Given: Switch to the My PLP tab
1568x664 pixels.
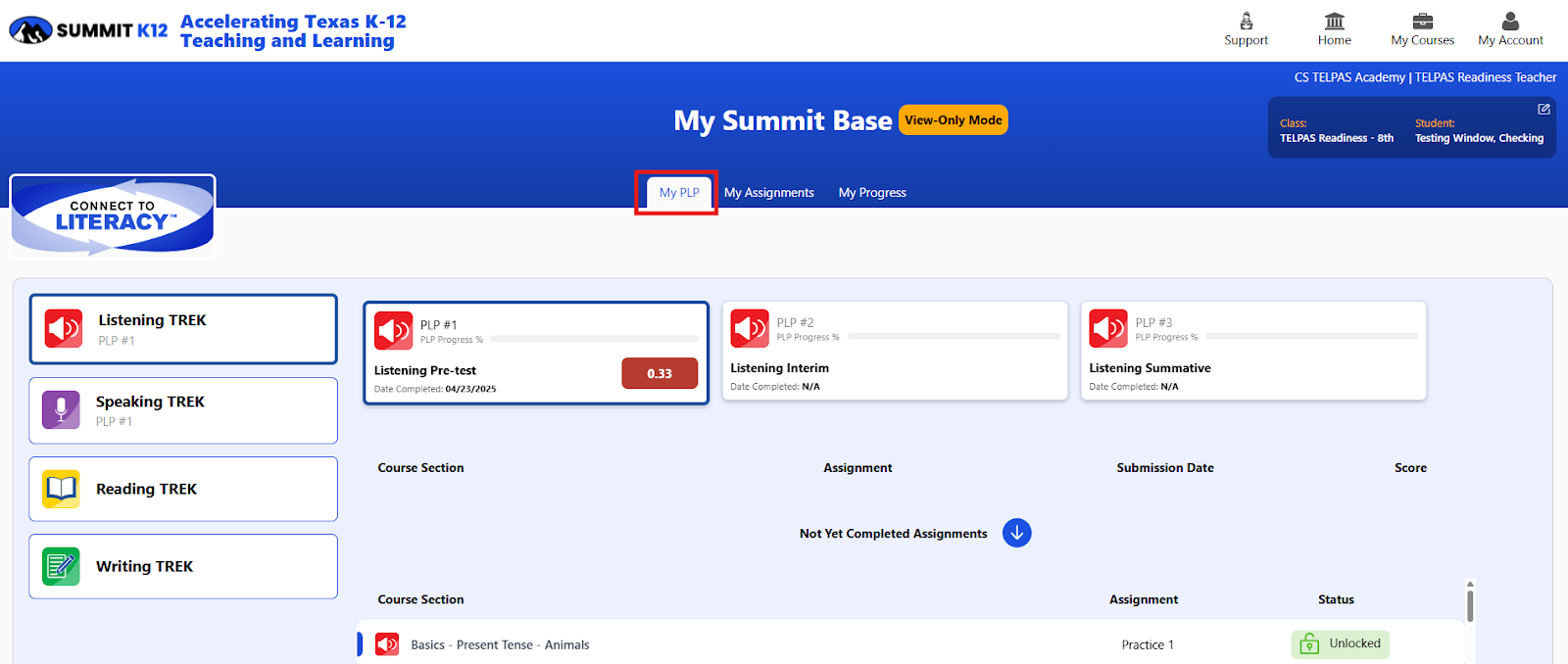Looking at the screenshot, I should click(679, 192).
